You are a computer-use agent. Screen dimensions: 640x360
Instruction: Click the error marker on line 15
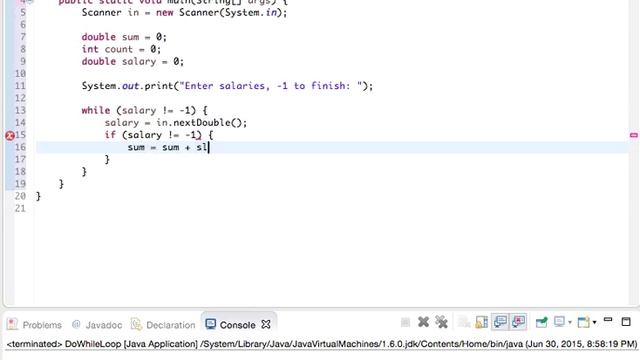pyautogui.click(x=10, y=136)
